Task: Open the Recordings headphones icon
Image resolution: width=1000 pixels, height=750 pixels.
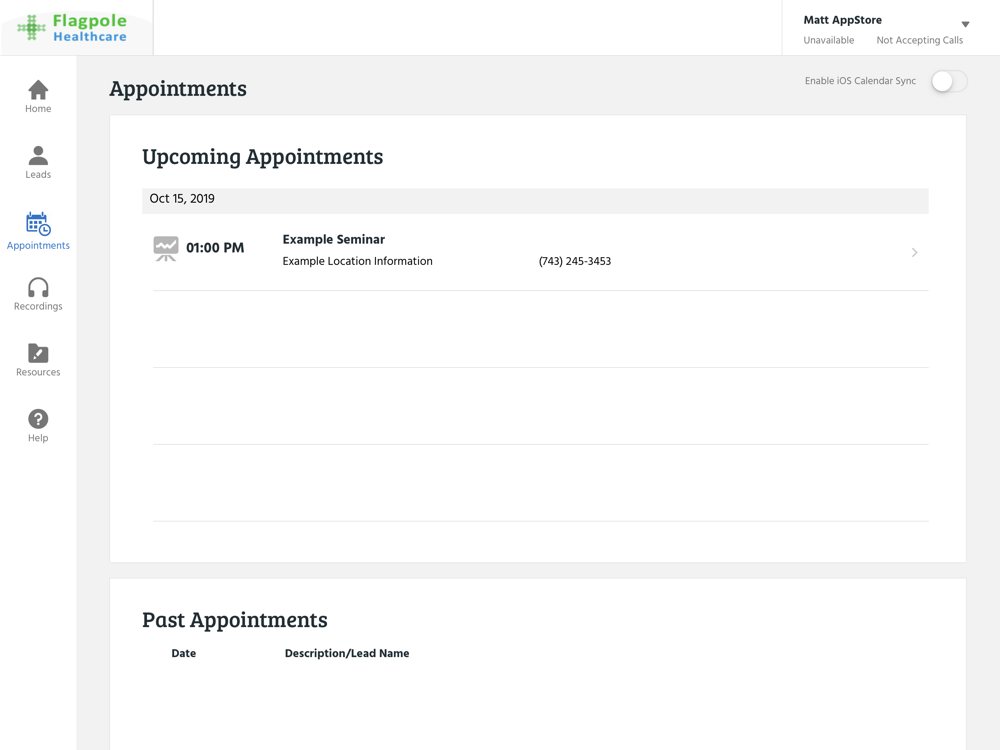Action: (x=38, y=288)
